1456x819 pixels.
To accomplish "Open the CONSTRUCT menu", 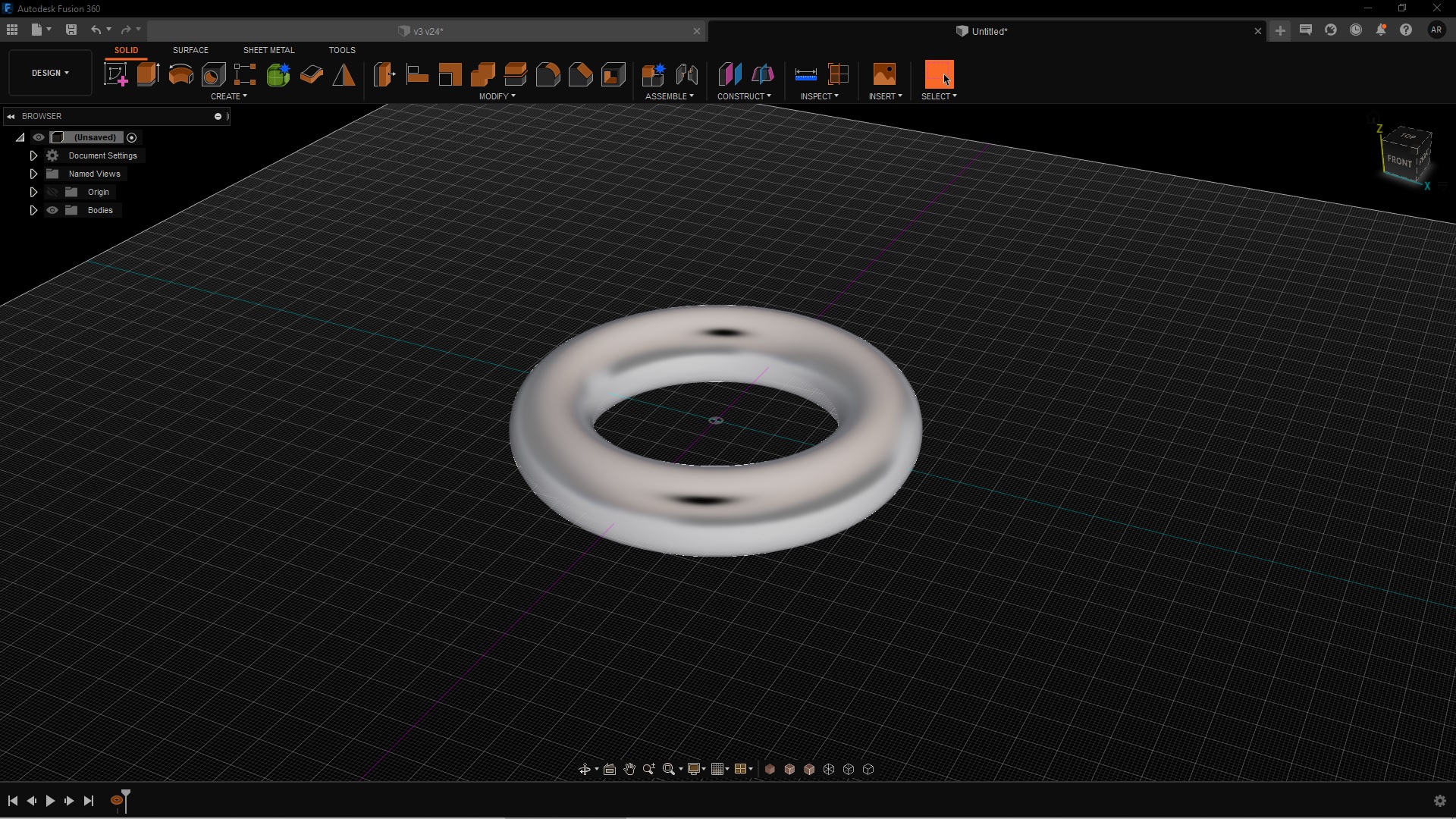I will tap(743, 96).
